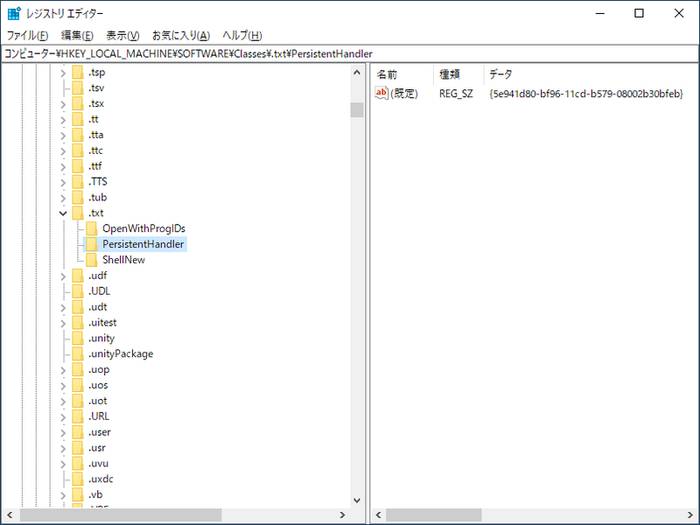This screenshot has width=700, height=525.
Task: Click the データ column header
Action: (x=500, y=75)
